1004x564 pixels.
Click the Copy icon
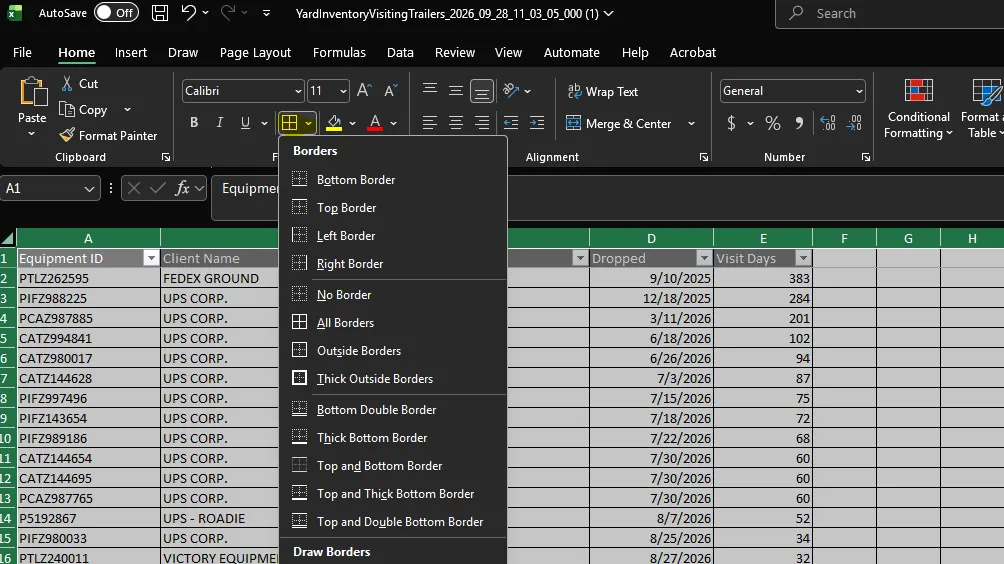[67, 109]
